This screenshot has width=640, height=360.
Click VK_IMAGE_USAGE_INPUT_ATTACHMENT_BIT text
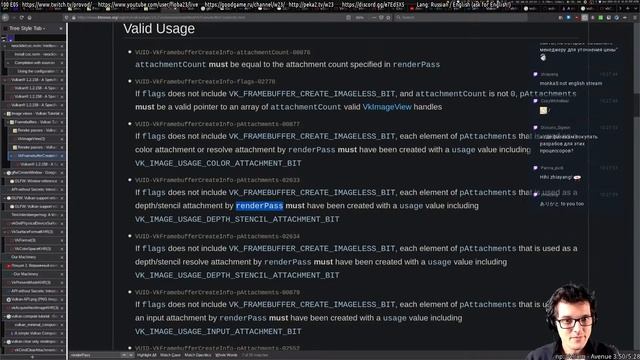[218, 331]
